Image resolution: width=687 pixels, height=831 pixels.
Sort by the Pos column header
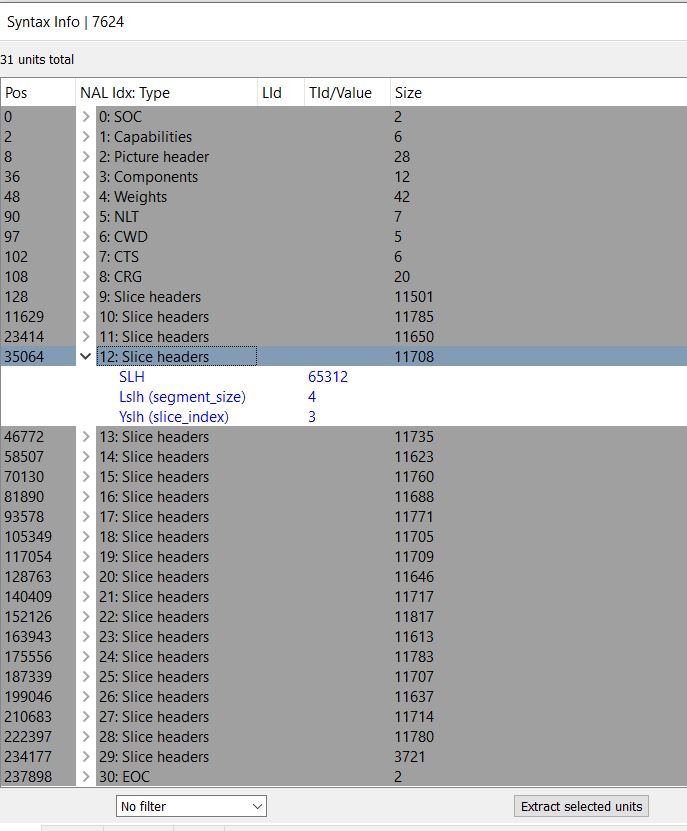coord(38,93)
